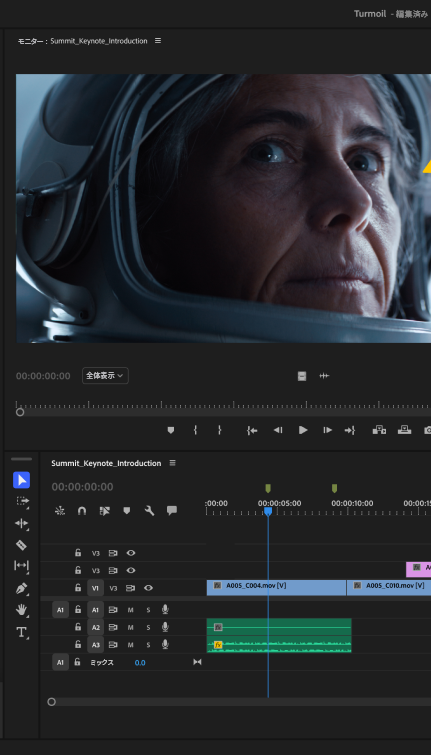
Task: Open timeline display settings wrench
Action: click(150, 511)
